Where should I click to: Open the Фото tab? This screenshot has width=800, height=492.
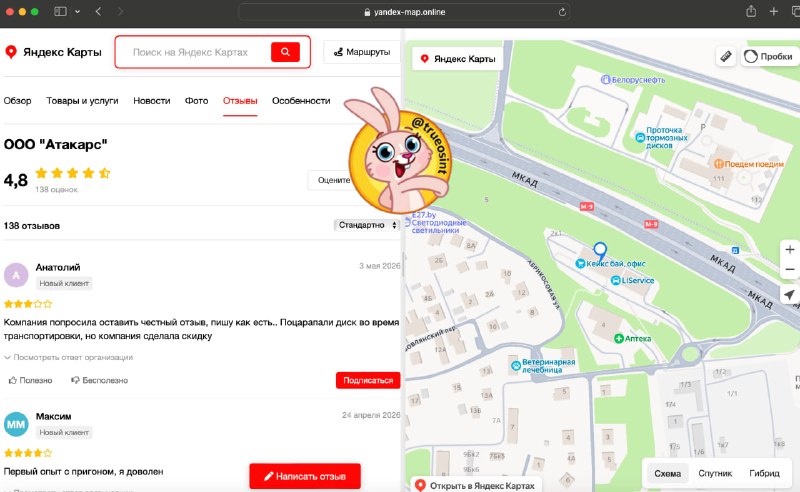click(196, 101)
